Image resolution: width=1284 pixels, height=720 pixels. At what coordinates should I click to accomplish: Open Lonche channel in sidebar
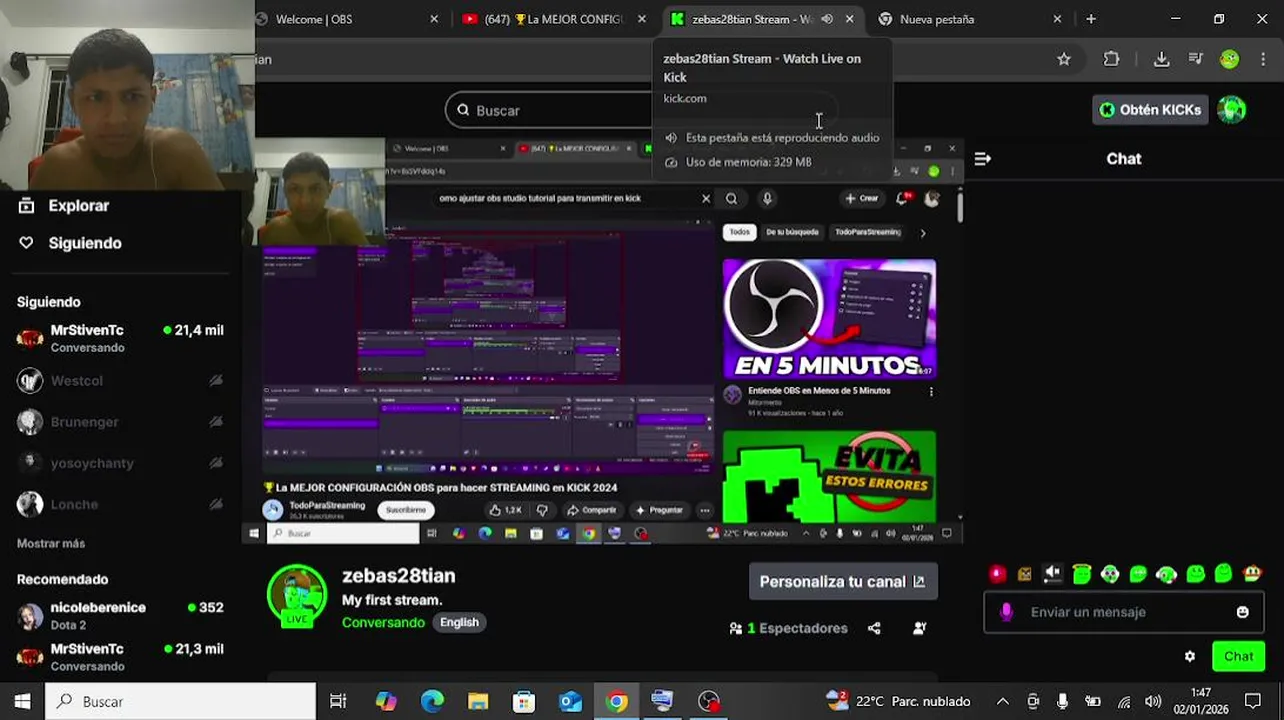click(x=120, y=504)
